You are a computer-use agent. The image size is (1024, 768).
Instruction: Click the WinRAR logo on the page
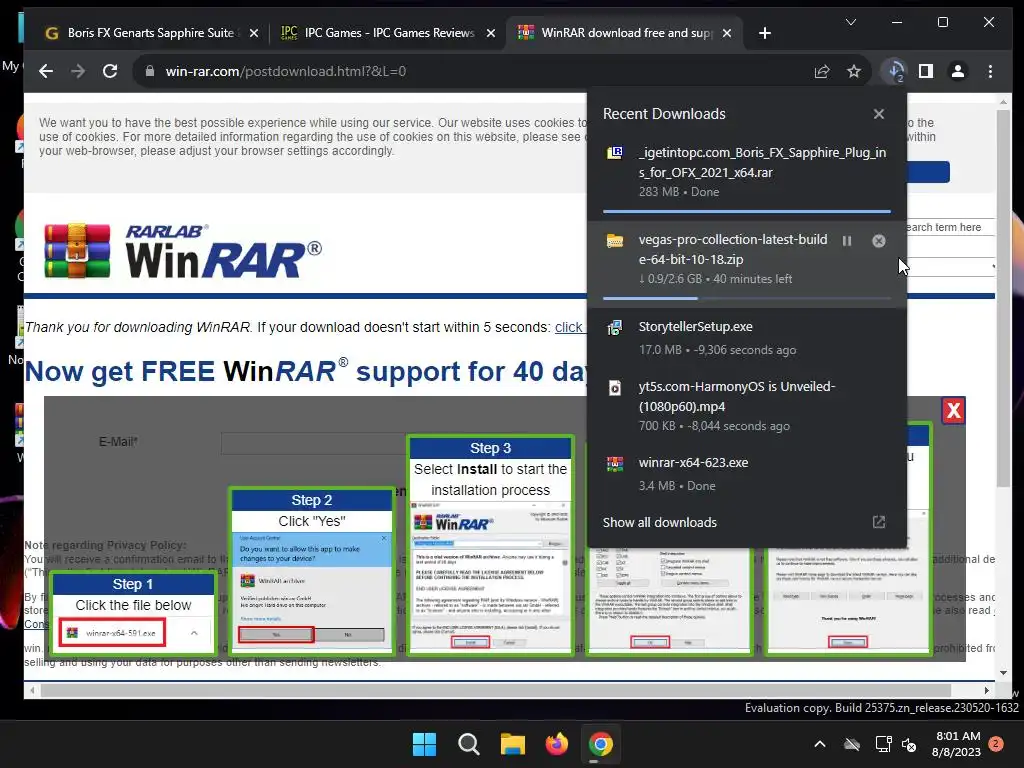[183, 251]
